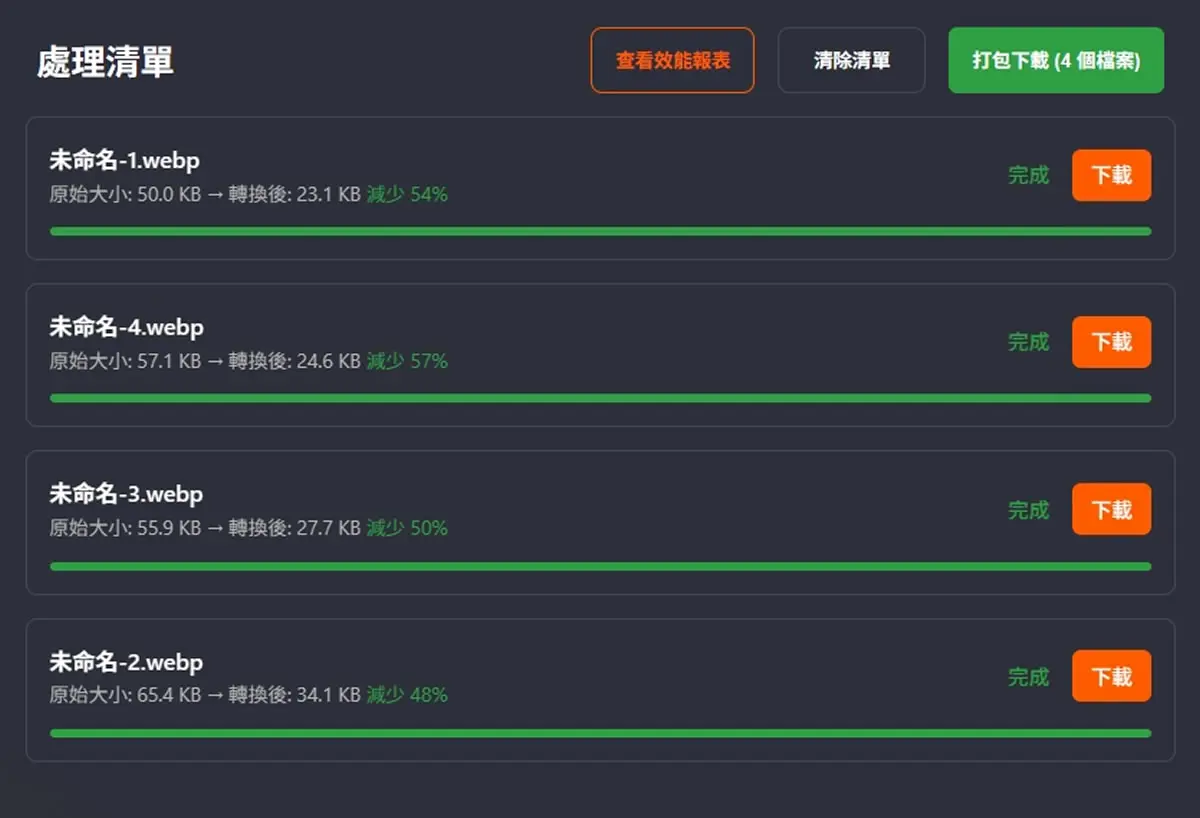Click the 減少 48% savings text

coord(407,694)
